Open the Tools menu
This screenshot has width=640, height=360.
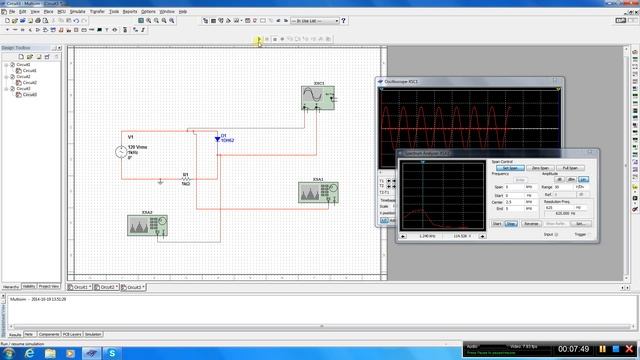click(x=114, y=11)
